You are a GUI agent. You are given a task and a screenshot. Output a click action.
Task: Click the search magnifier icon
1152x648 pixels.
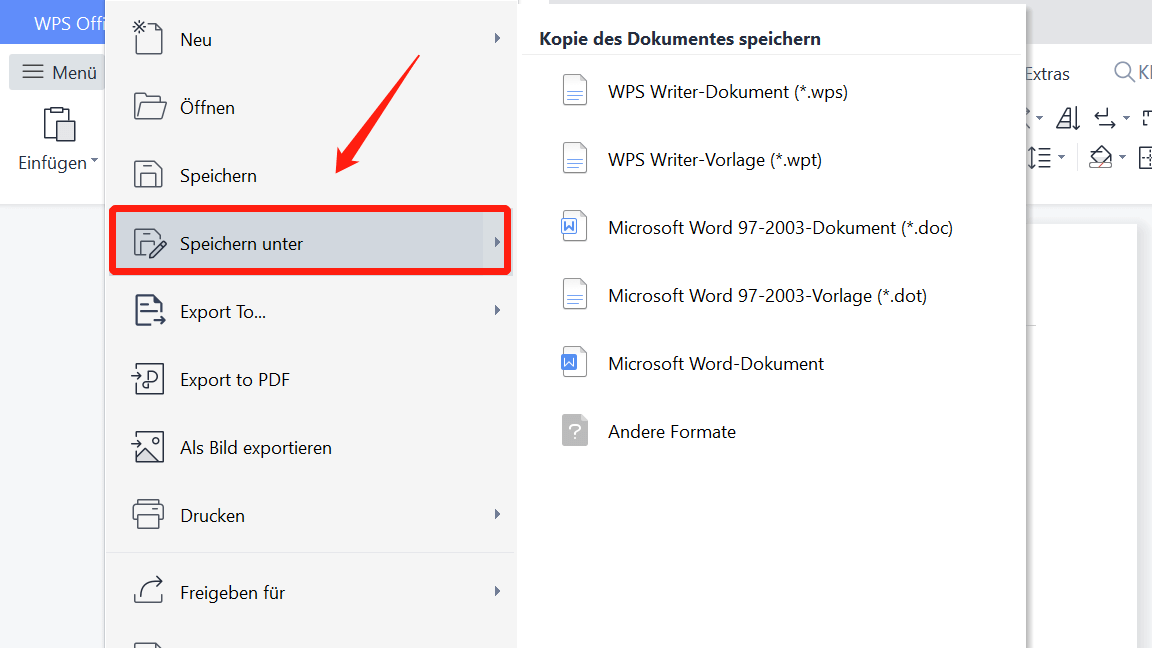click(1124, 72)
